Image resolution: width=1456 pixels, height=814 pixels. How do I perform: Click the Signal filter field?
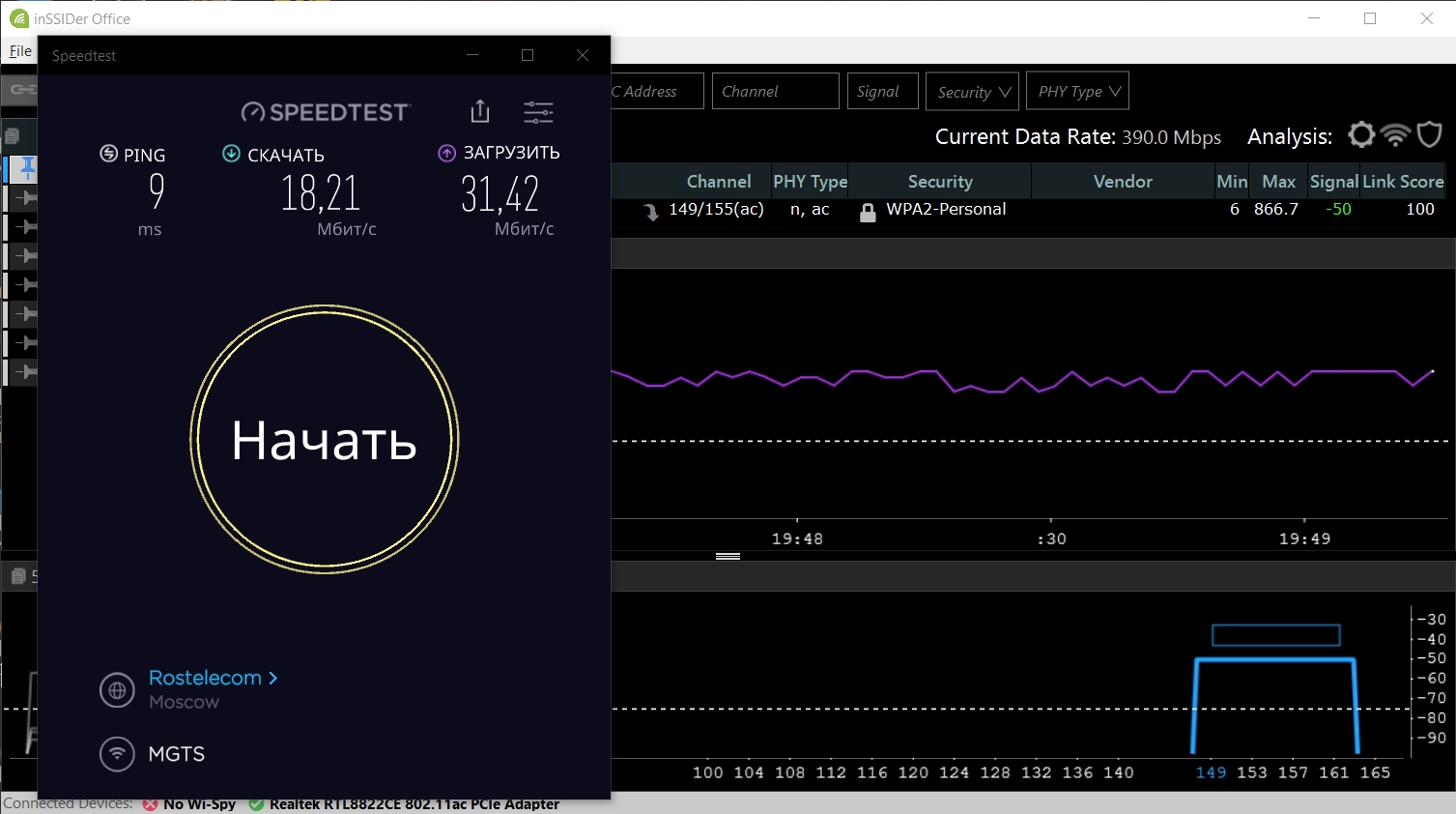[x=882, y=91]
